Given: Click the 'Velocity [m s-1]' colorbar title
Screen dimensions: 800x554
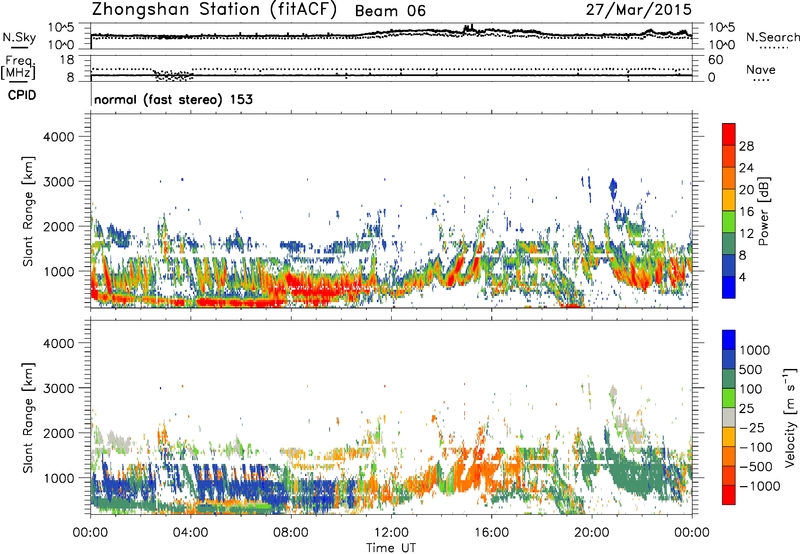Looking at the screenshot, I should (790, 417).
